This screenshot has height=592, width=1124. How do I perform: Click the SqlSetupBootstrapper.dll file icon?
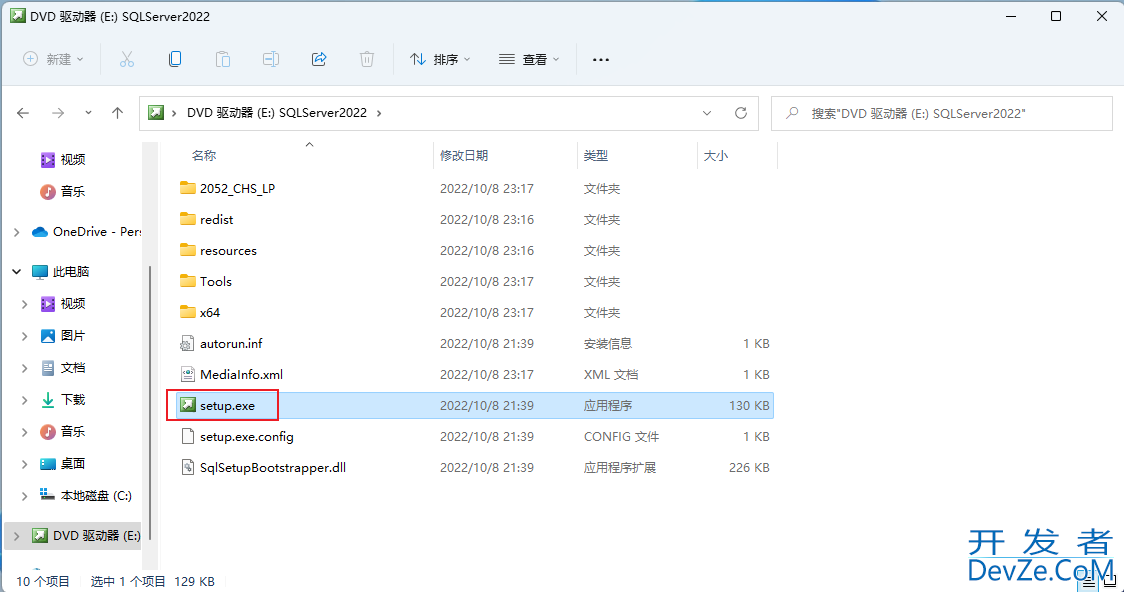(187, 467)
